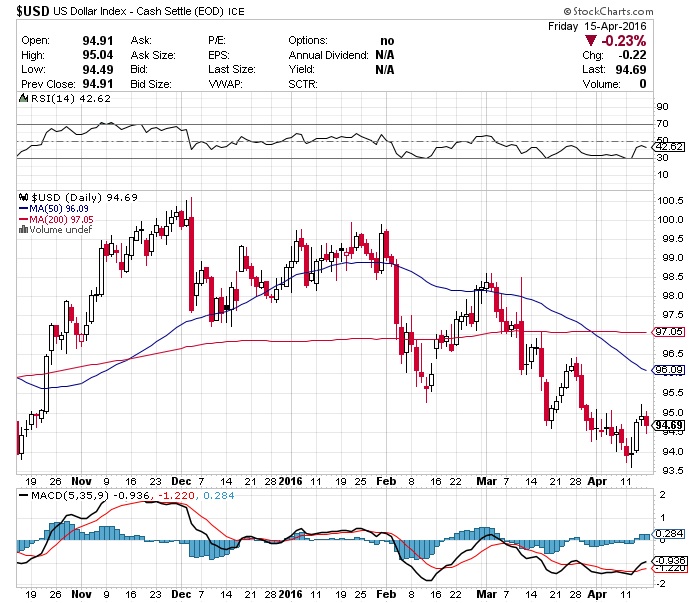The height and width of the screenshot is (603, 700).
Task: Click the MACD signal value -1.220 in legend
Action: pyautogui.click(x=176, y=495)
